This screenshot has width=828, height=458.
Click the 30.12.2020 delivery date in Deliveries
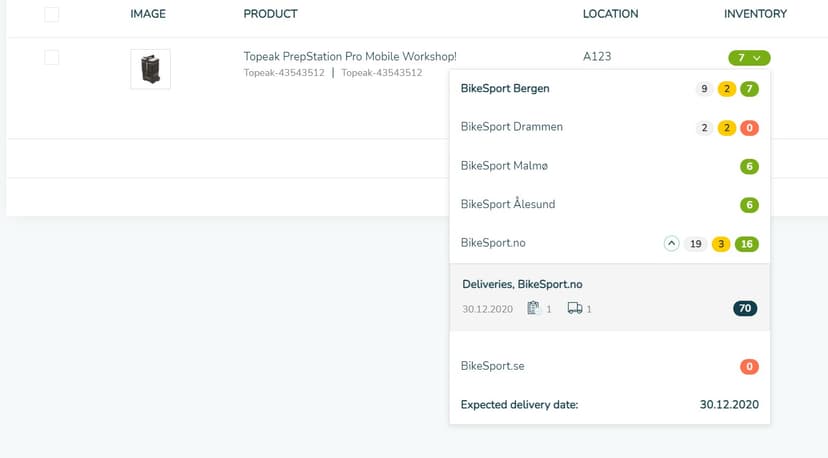click(x=487, y=309)
